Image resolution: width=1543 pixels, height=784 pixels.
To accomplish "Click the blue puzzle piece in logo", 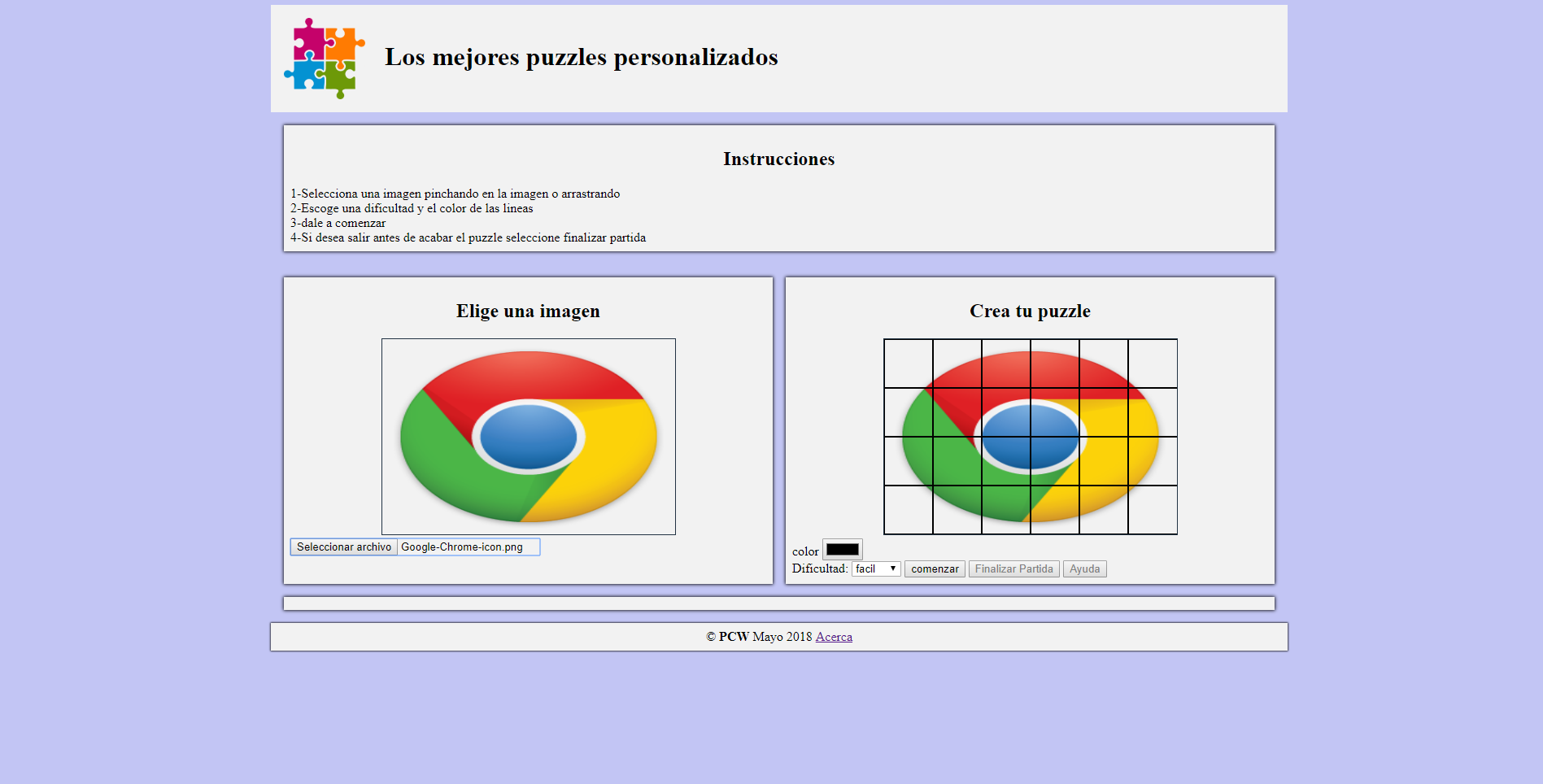I will 307,76.
